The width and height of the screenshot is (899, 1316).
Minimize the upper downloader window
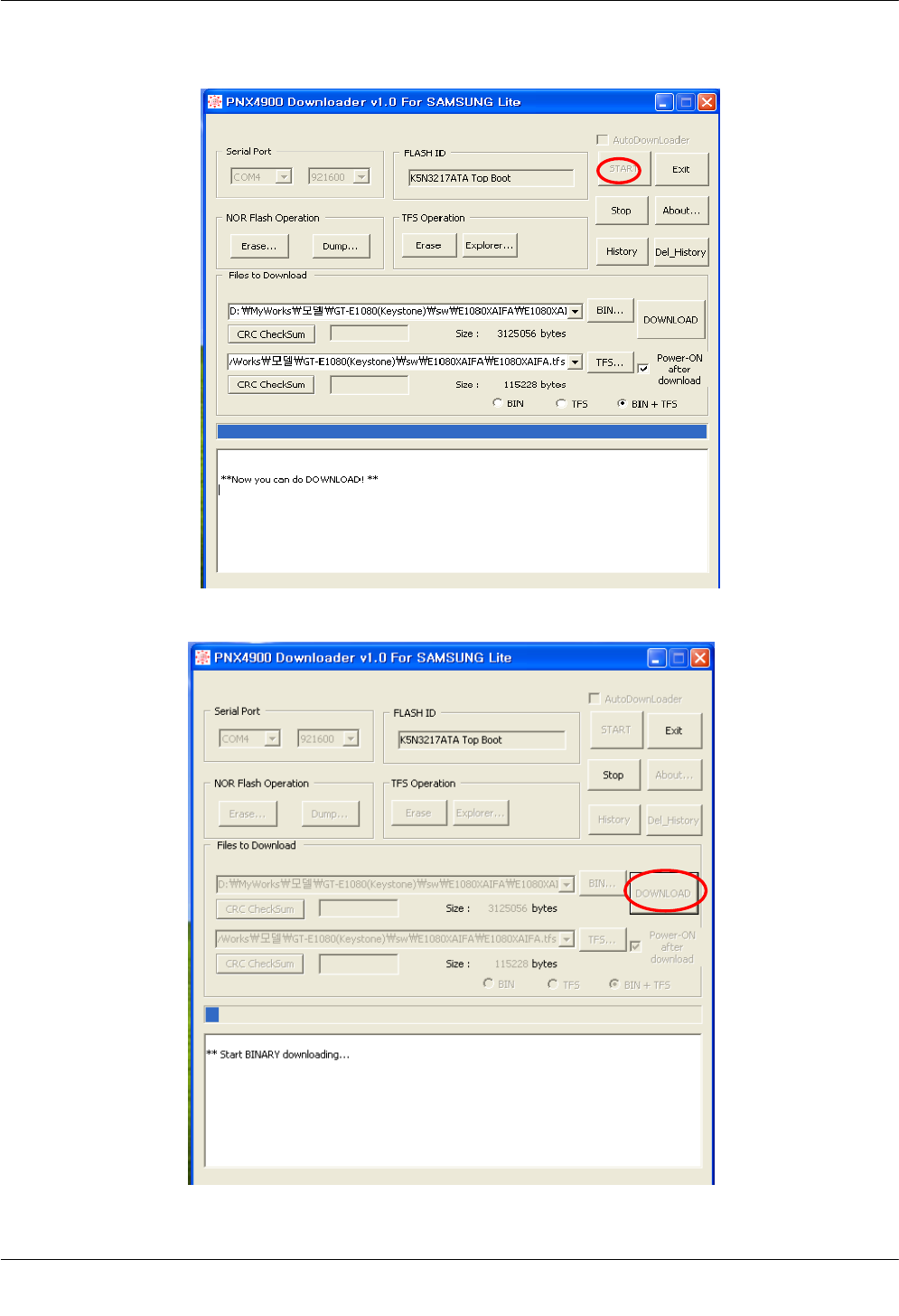664,102
